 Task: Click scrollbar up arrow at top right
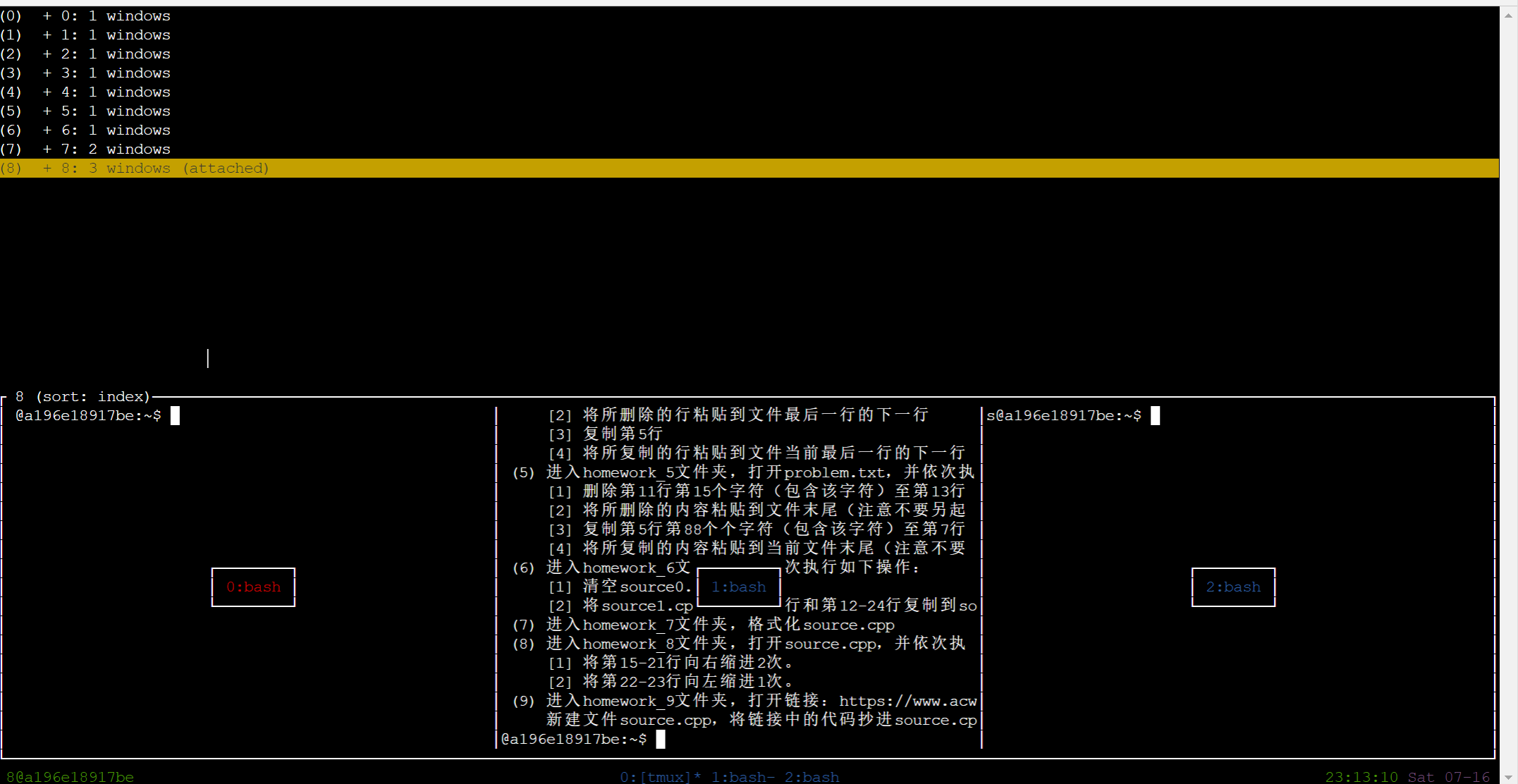(1508, 14)
